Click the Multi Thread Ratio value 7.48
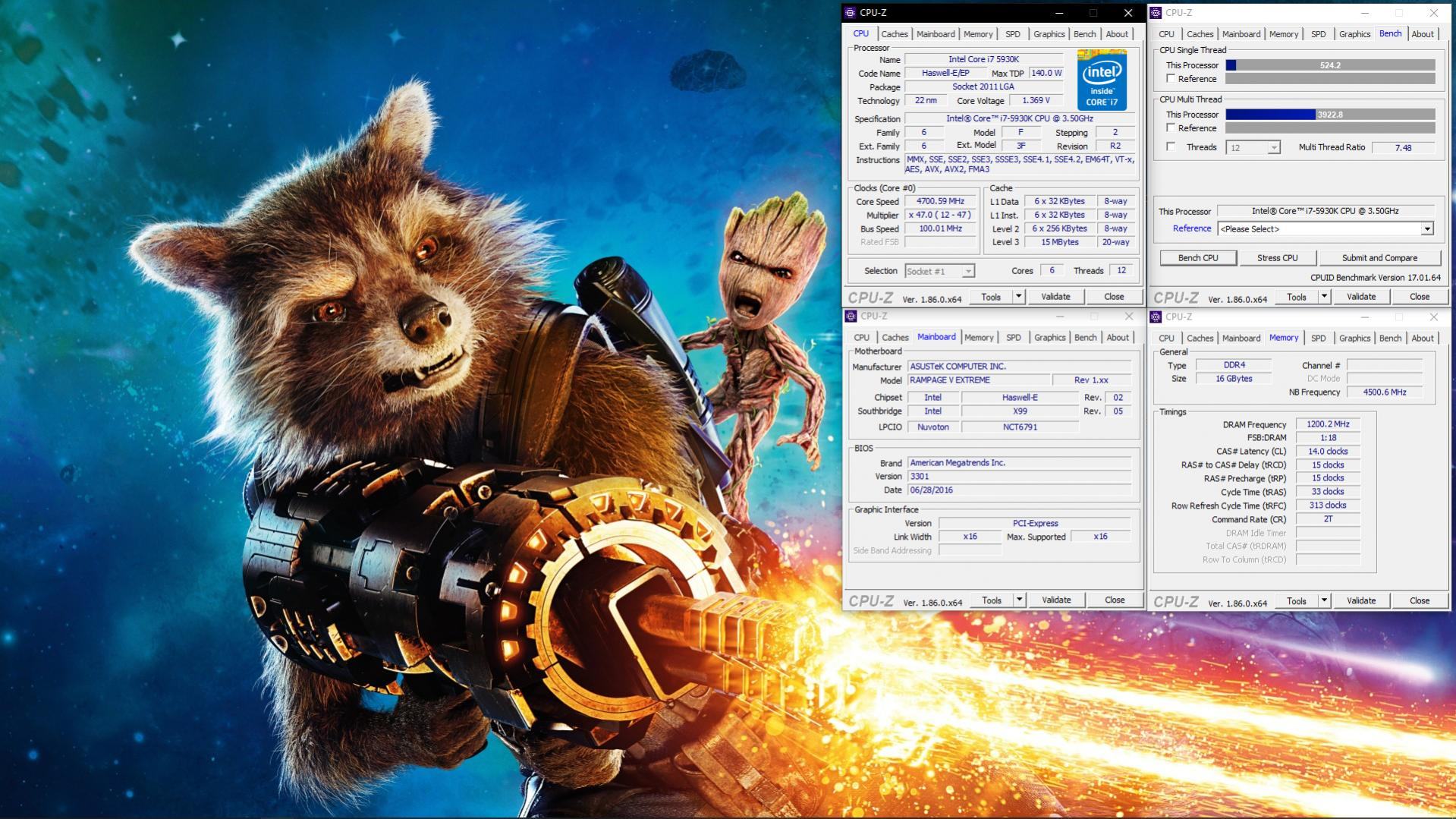1456x819 pixels. (x=1403, y=148)
